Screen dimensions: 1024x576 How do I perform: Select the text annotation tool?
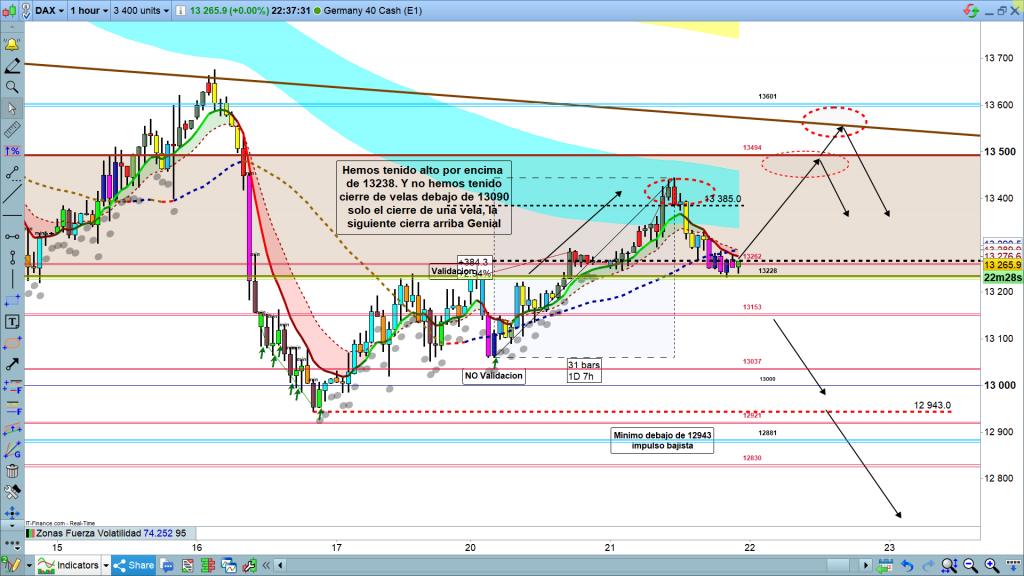pyautogui.click(x=12, y=322)
